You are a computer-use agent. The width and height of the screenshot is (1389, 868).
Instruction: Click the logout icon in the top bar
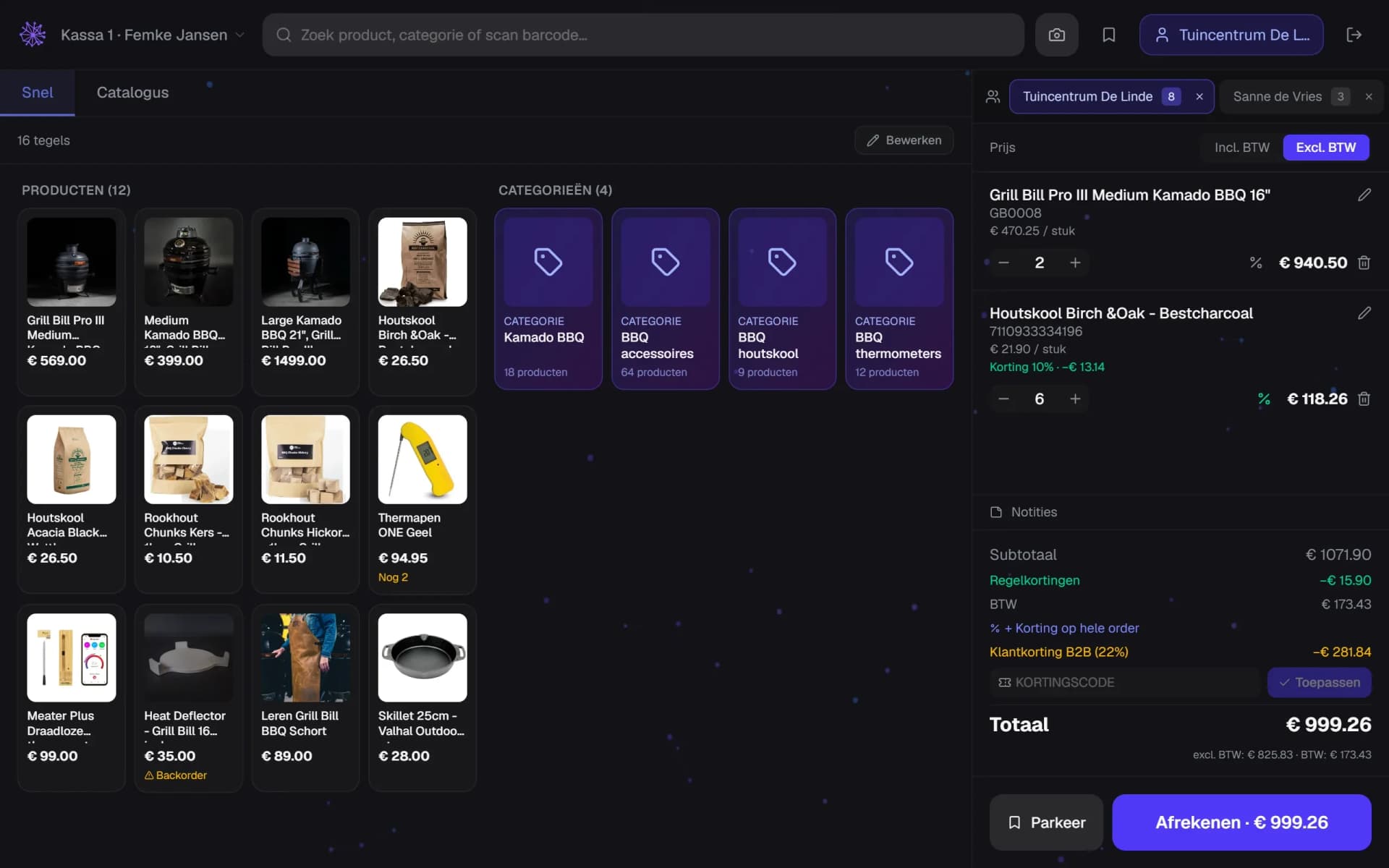pyautogui.click(x=1354, y=35)
